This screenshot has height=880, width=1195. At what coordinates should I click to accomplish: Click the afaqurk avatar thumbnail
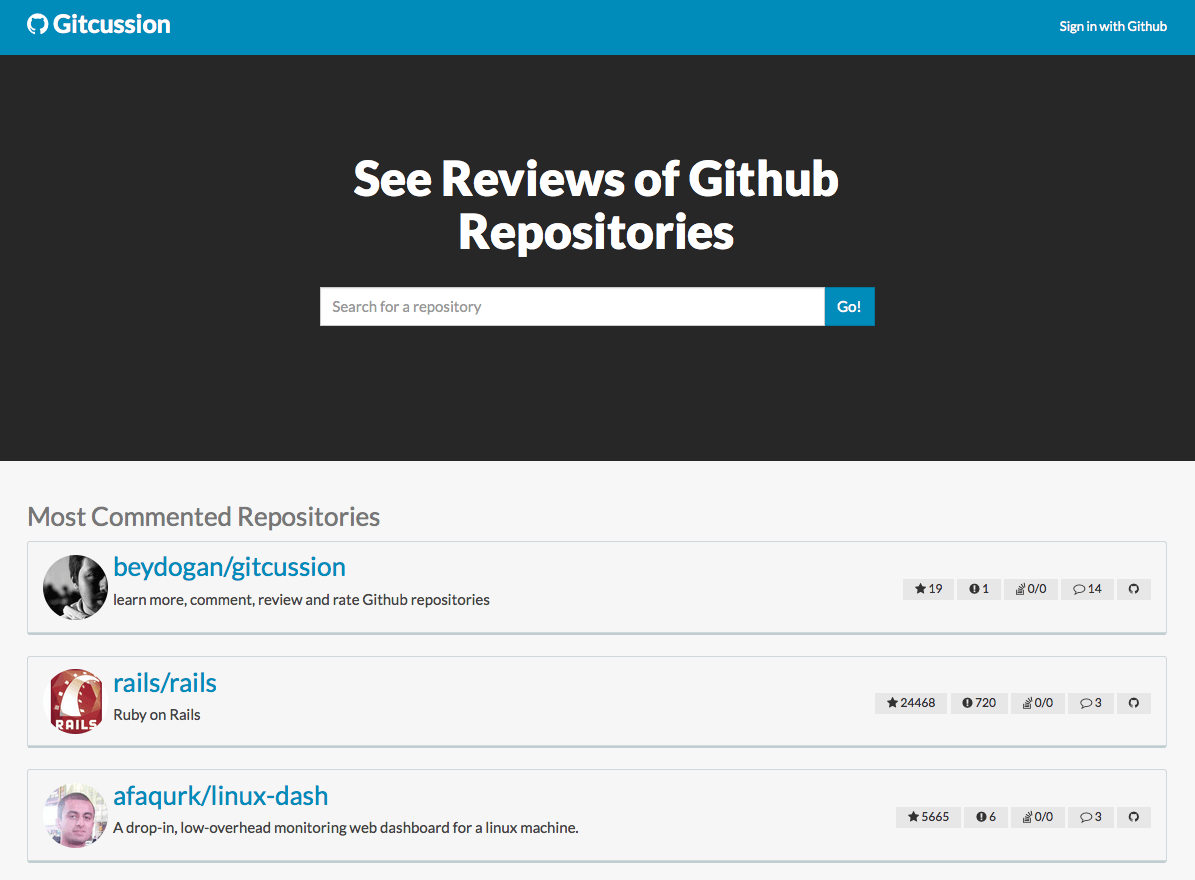(75, 815)
